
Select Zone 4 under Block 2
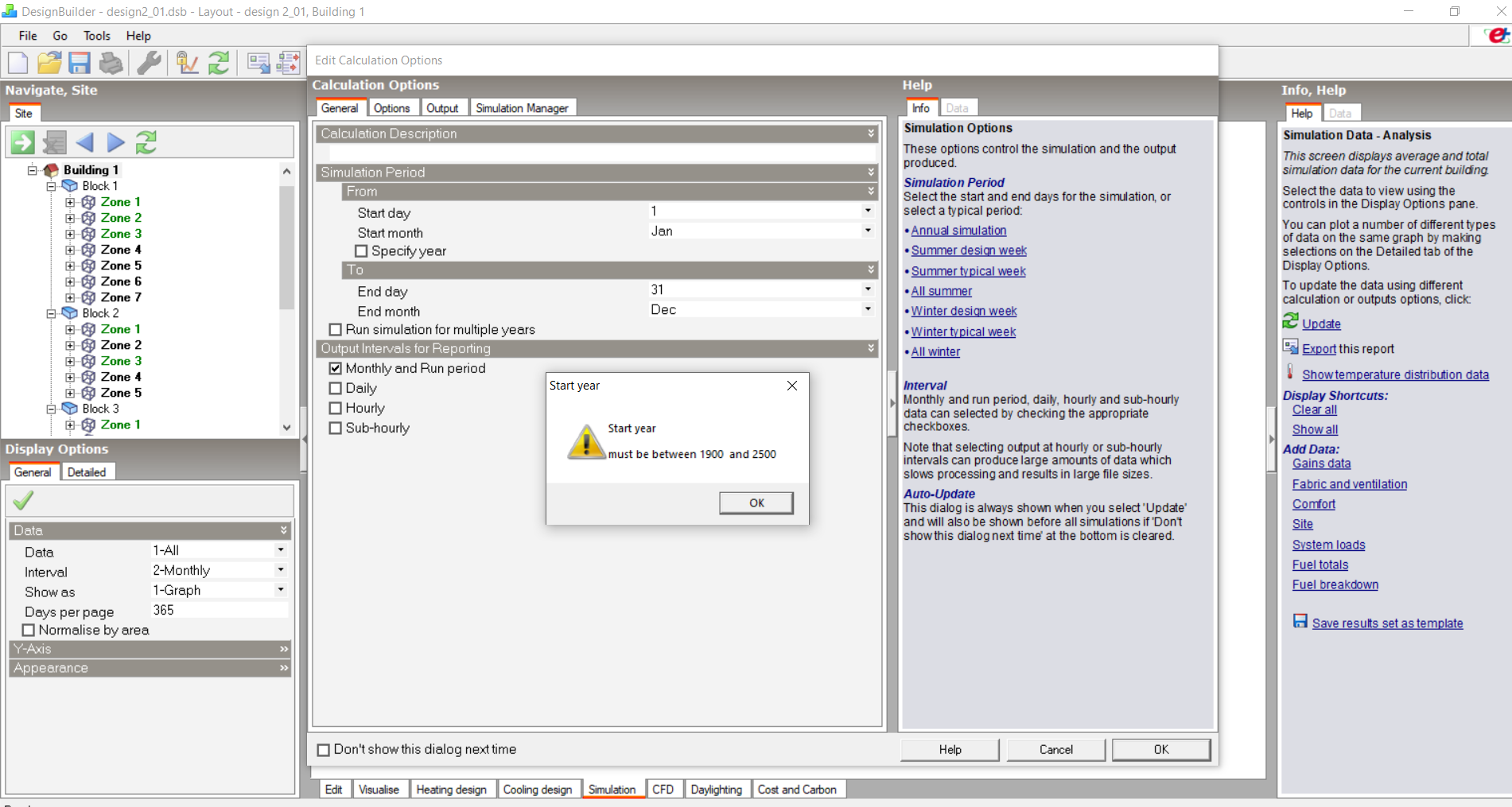(121, 377)
